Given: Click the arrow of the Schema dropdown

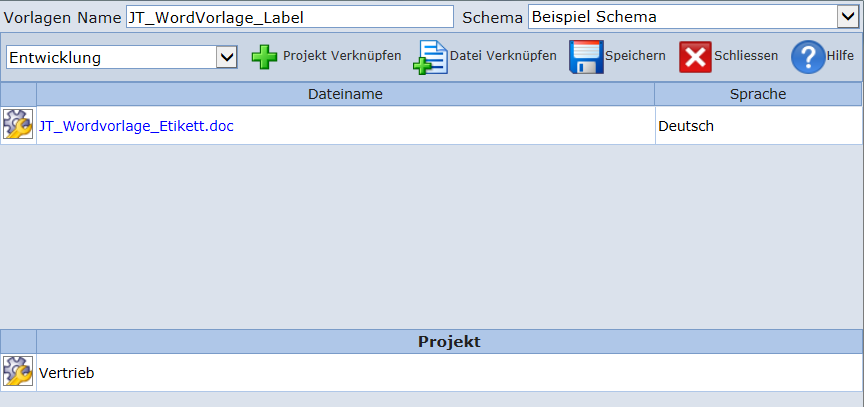Looking at the screenshot, I should click(x=847, y=17).
